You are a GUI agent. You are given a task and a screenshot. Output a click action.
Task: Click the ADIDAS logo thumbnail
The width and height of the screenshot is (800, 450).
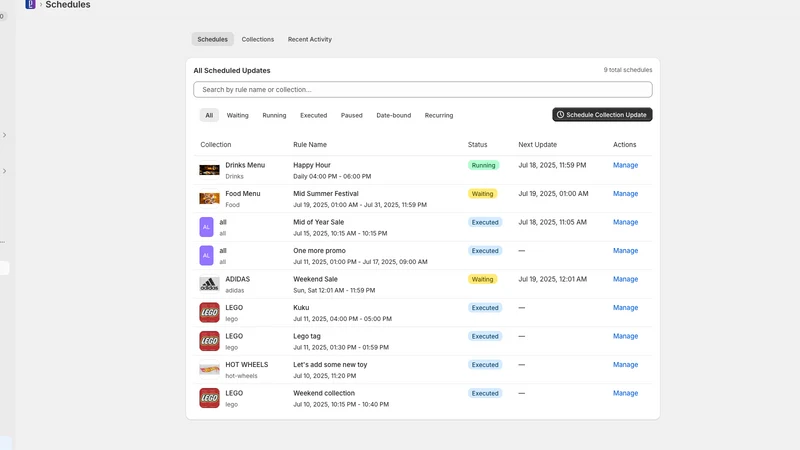[209, 284]
